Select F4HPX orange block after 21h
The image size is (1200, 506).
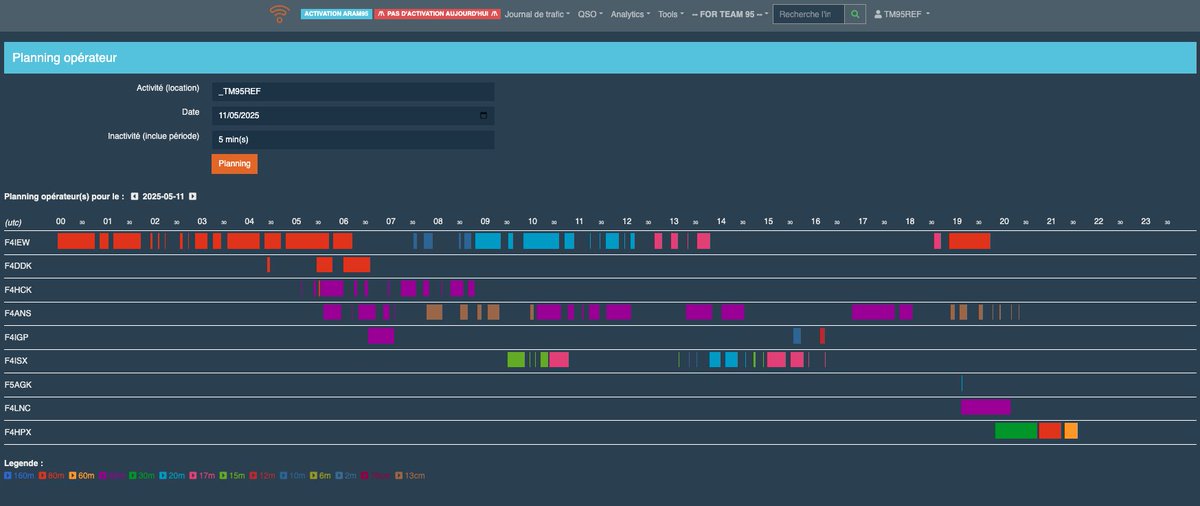pos(1071,431)
